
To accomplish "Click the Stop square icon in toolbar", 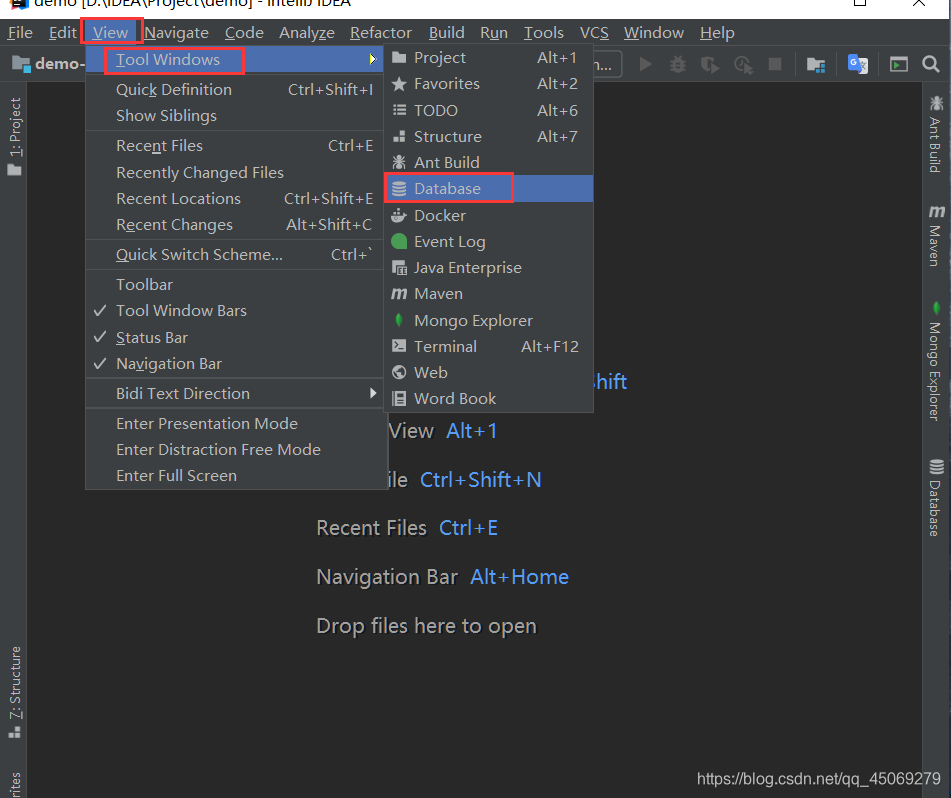I will 775,64.
